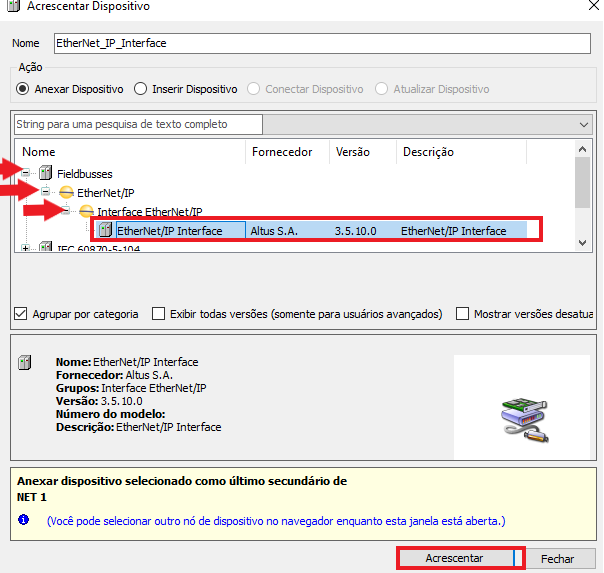
Task: Expand the IEC 60870-5-104 tree node
Action: (26, 248)
